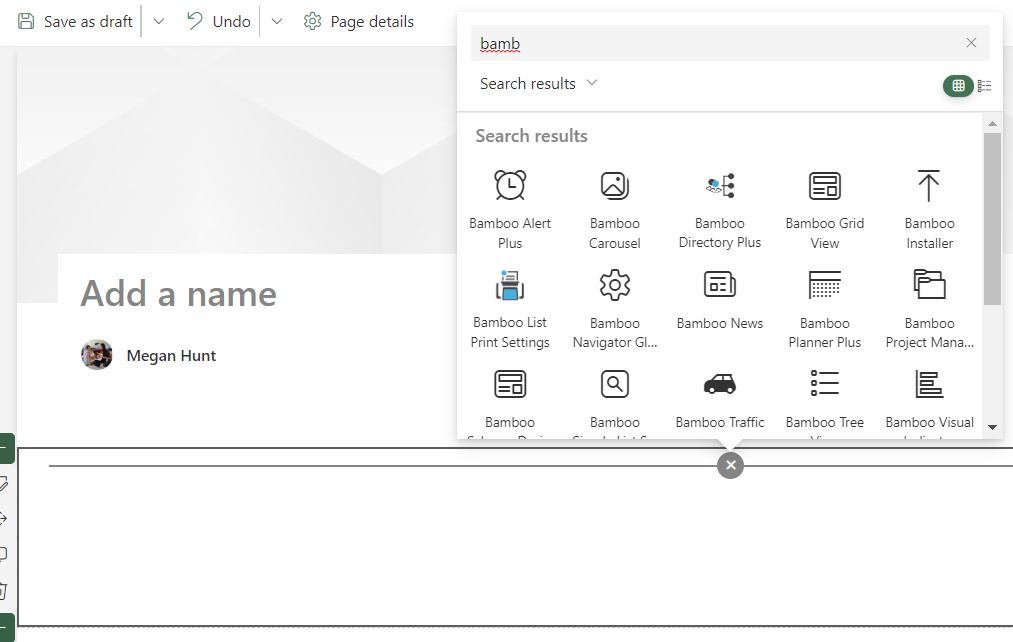
Task: Click the 'Add a name' page title
Action: point(178,294)
